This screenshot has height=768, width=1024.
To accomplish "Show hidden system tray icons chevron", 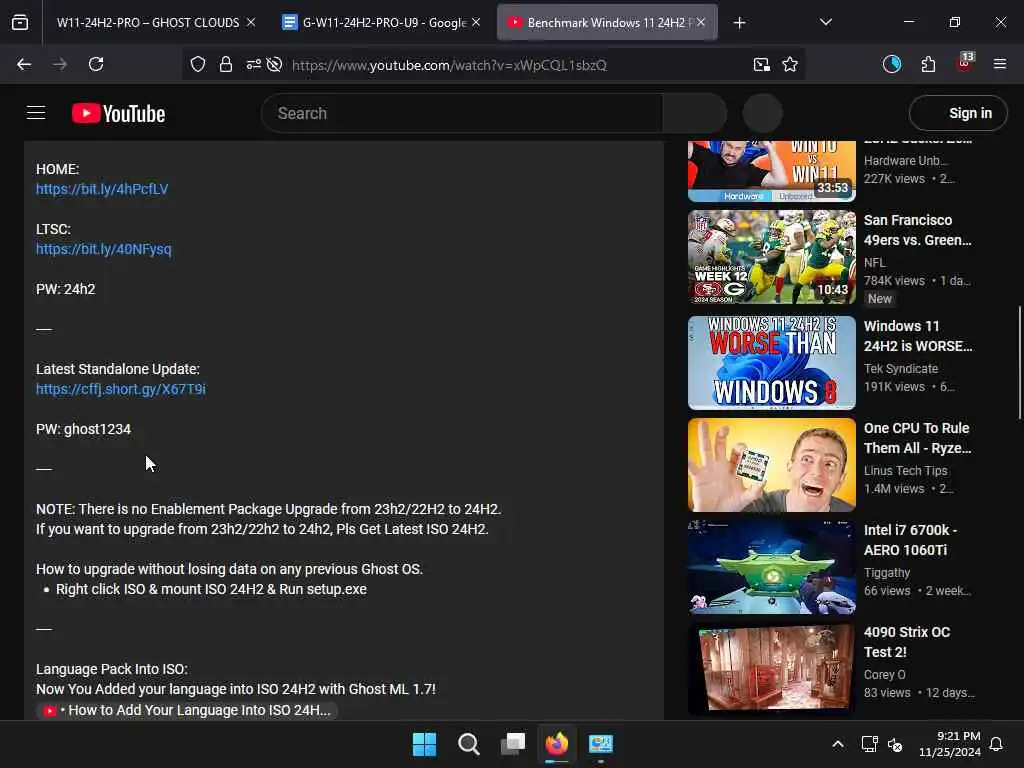I will [x=838, y=744].
